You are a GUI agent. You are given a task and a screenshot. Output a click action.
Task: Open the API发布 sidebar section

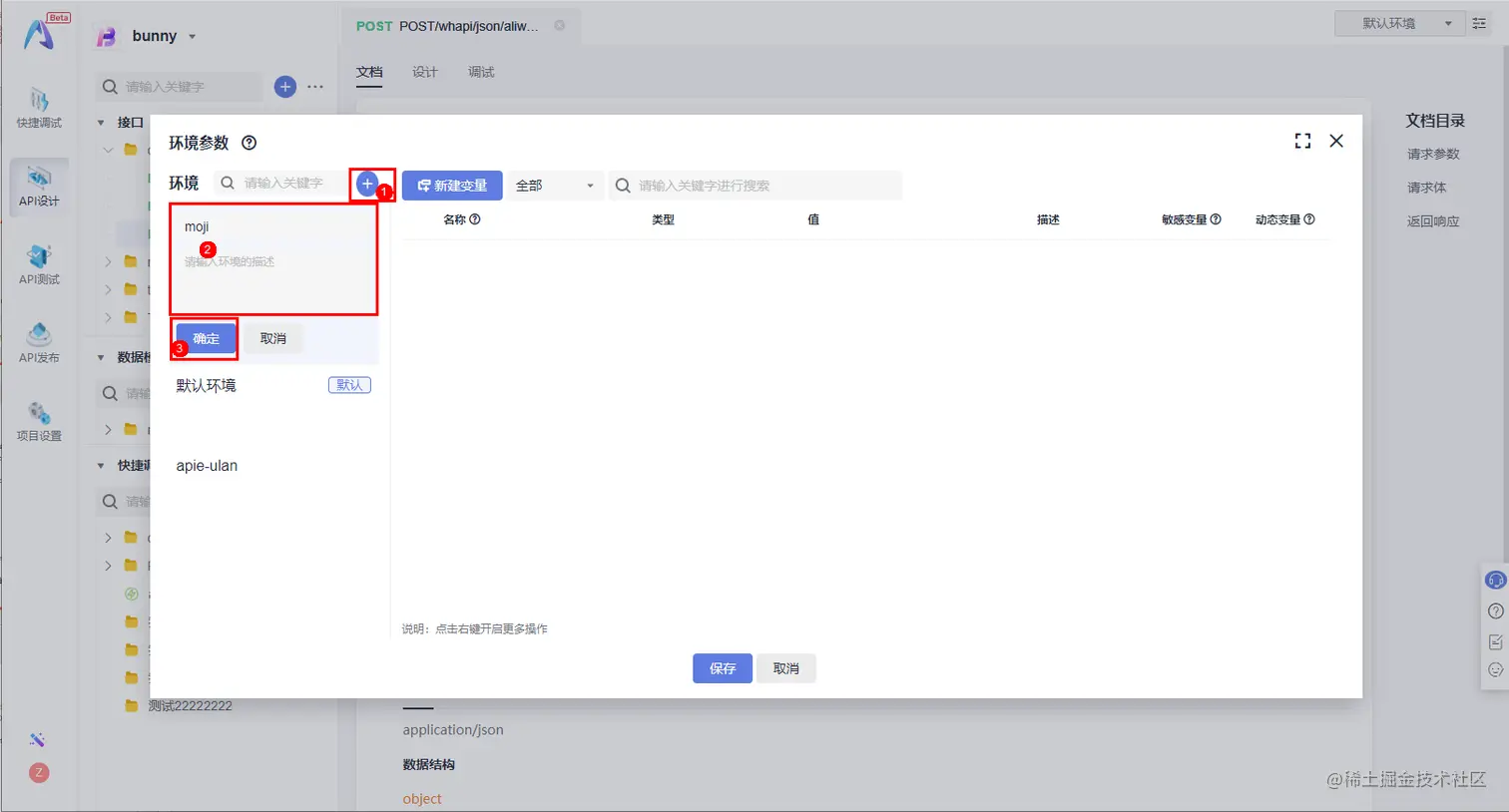39,343
